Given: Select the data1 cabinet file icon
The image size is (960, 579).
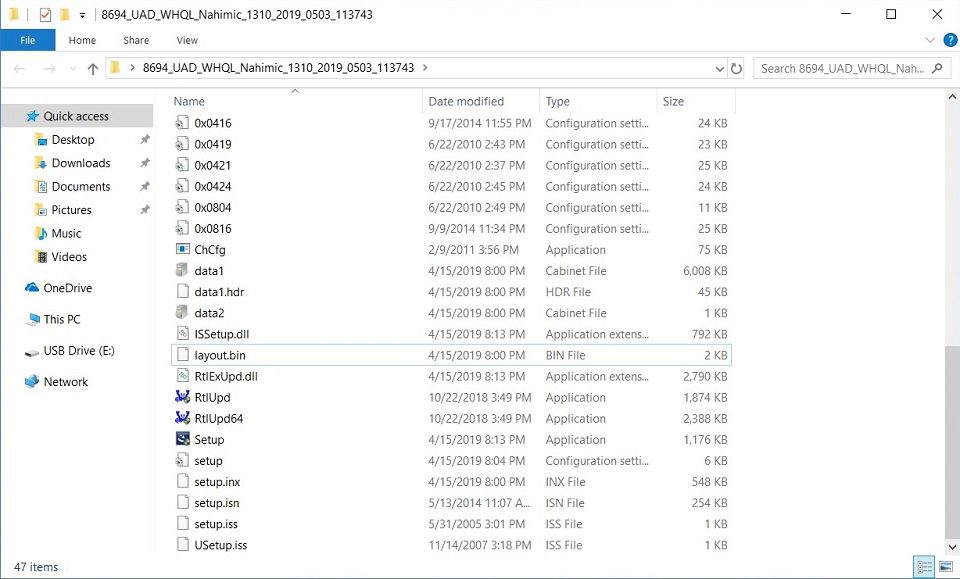Looking at the screenshot, I should coord(182,270).
